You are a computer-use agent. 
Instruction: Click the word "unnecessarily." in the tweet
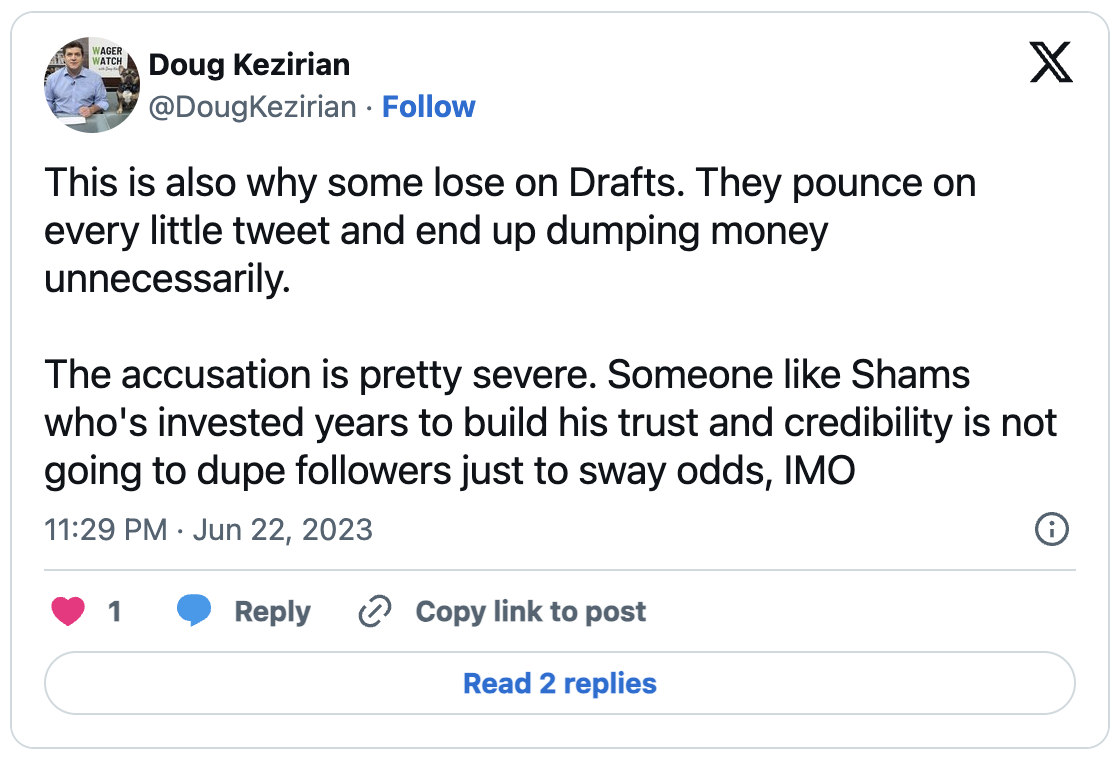tap(167, 279)
